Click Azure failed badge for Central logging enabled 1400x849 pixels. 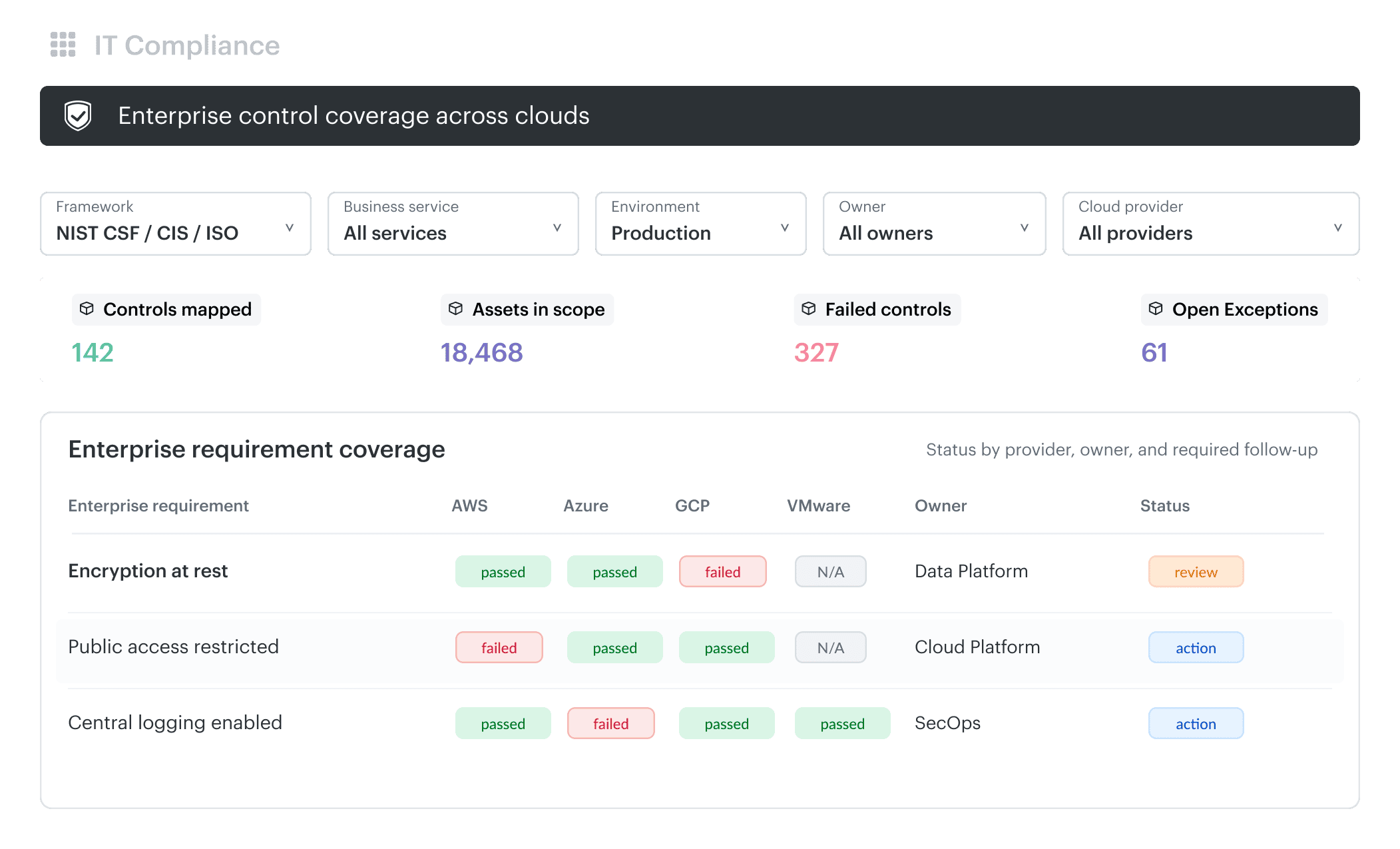pyautogui.click(x=611, y=723)
